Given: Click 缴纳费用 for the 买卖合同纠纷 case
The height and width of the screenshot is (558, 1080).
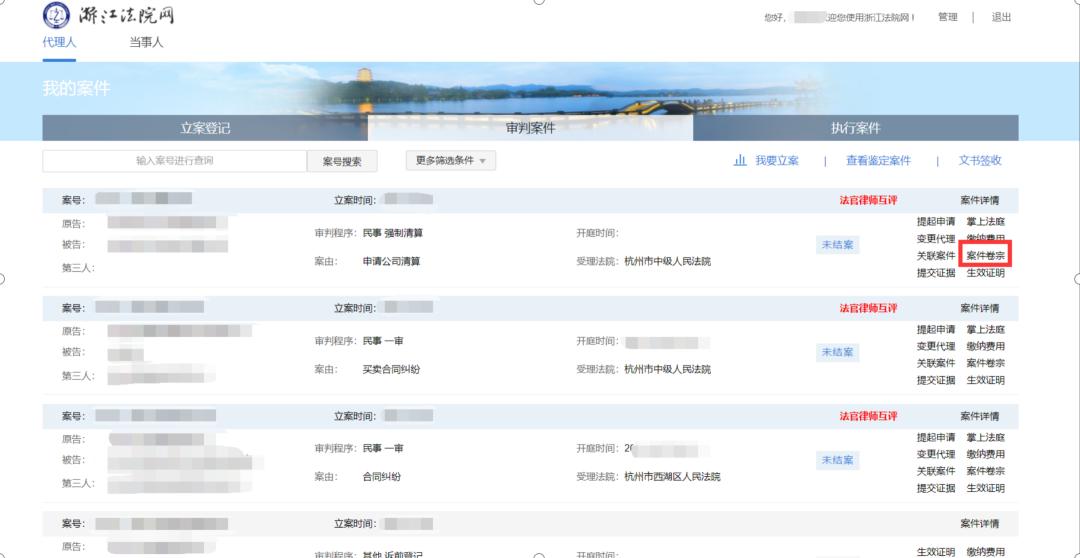Looking at the screenshot, I should tap(985, 346).
